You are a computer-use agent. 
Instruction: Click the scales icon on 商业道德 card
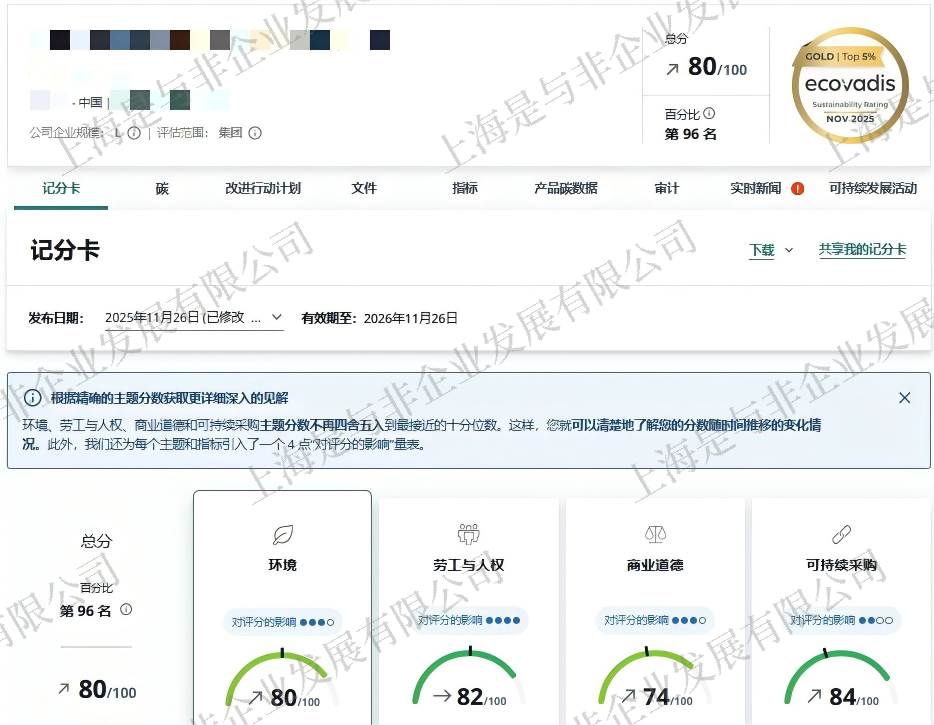click(655, 534)
